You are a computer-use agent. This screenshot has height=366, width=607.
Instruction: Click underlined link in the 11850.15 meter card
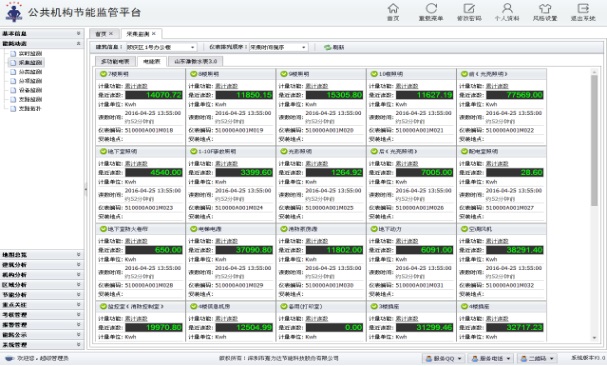(226, 86)
